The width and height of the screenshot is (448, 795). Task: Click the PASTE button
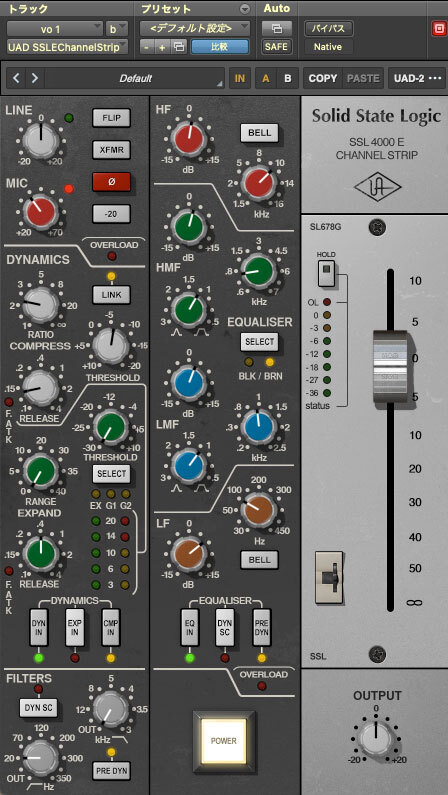[363, 79]
